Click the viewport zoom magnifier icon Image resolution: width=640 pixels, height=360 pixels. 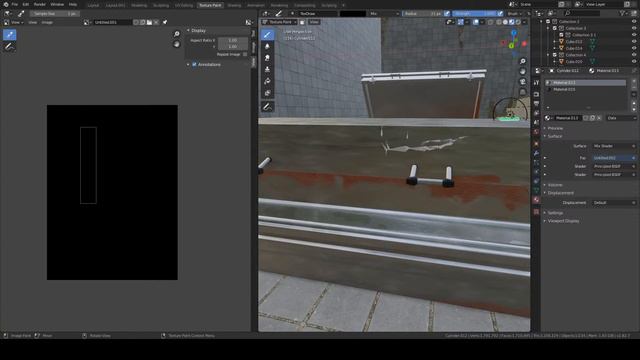click(x=522, y=61)
